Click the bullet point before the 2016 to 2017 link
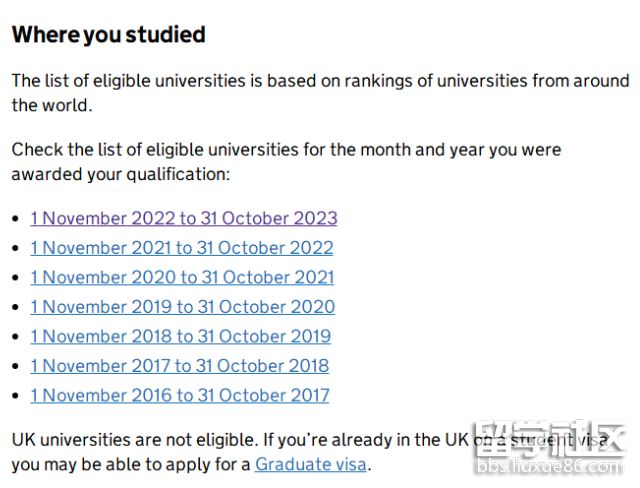 (x=16, y=396)
